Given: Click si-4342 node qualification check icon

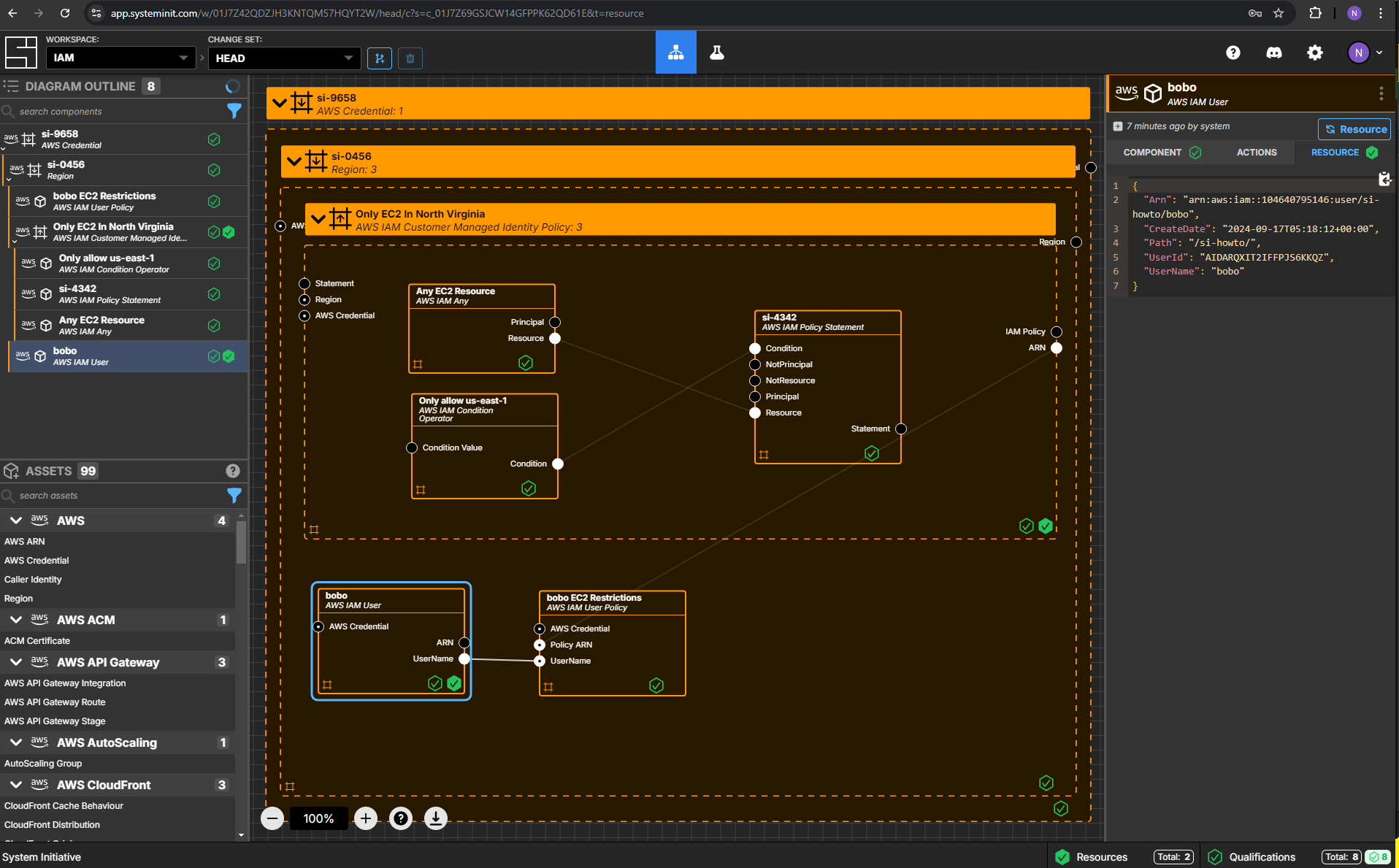Looking at the screenshot, I should (872, 453).
